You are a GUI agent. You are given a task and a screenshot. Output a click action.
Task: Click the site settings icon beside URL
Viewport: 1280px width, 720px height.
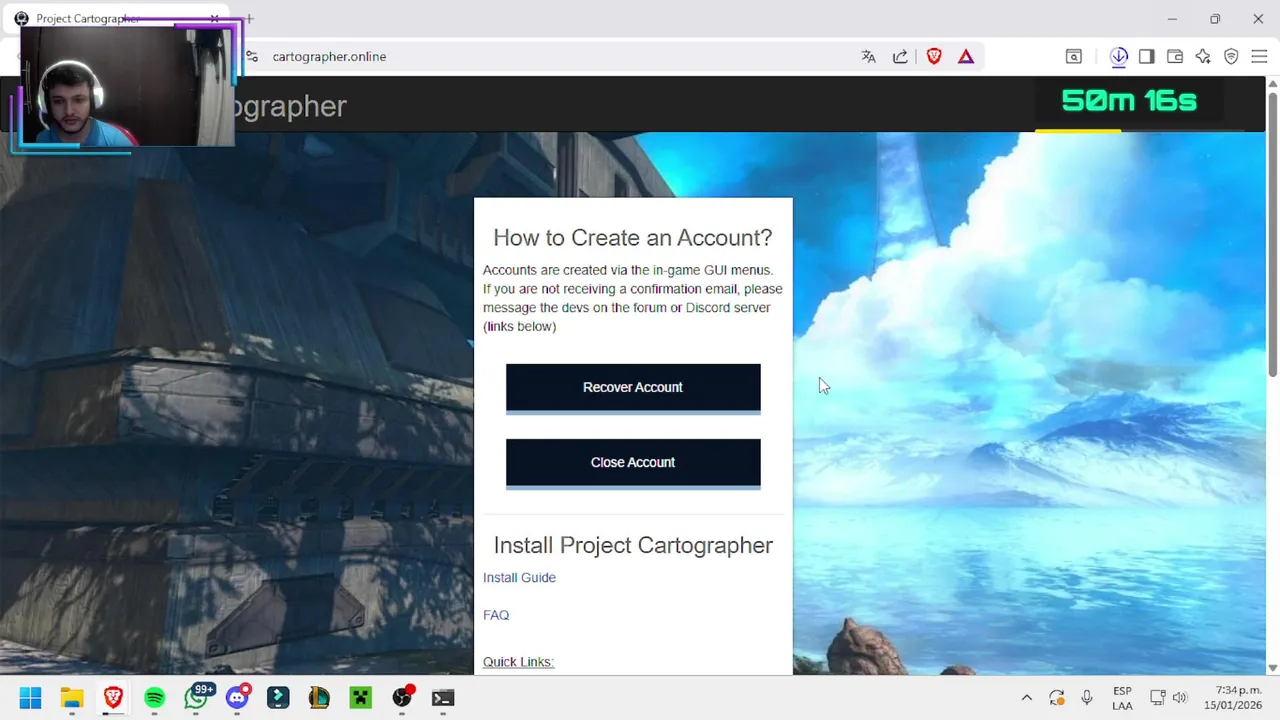252,57
